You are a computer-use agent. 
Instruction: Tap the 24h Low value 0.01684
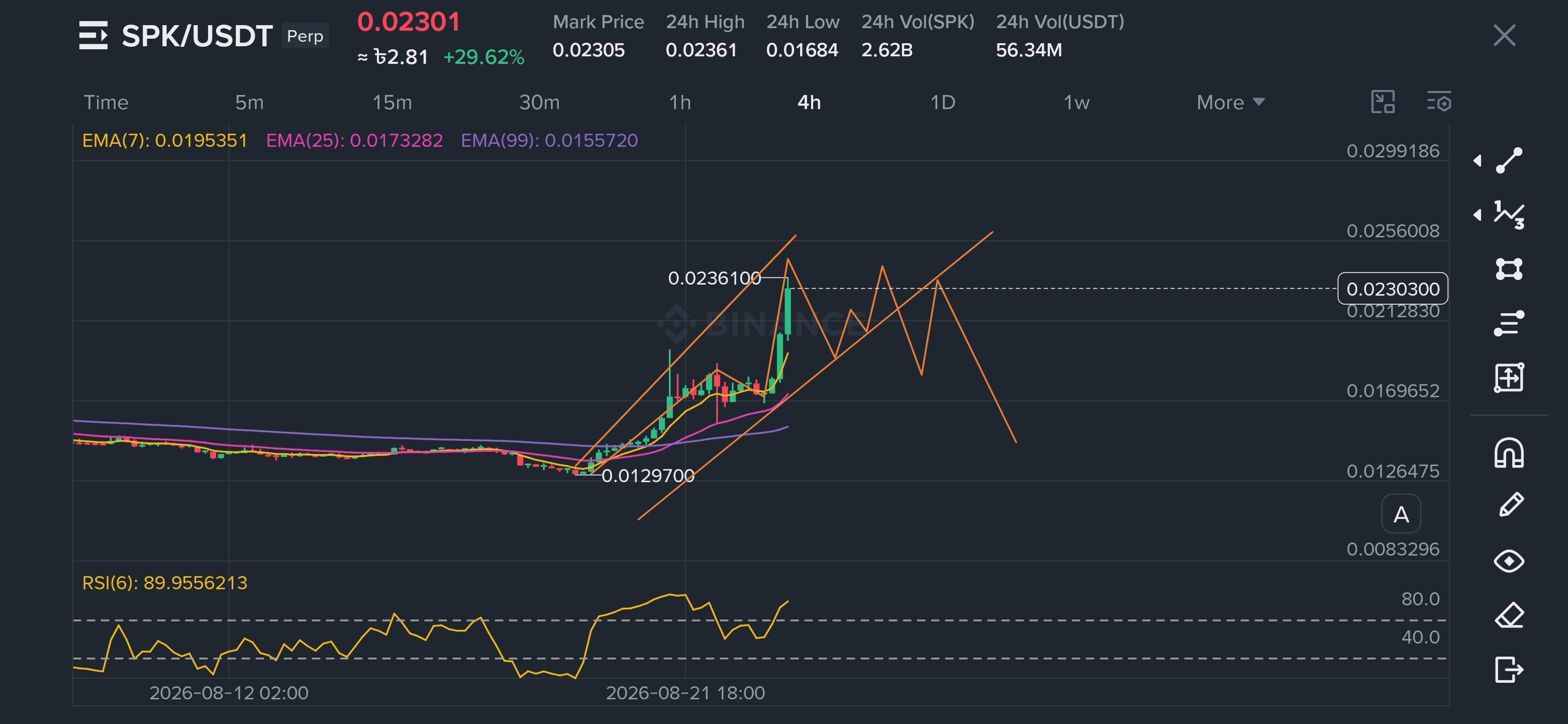(x=802, y=50)
